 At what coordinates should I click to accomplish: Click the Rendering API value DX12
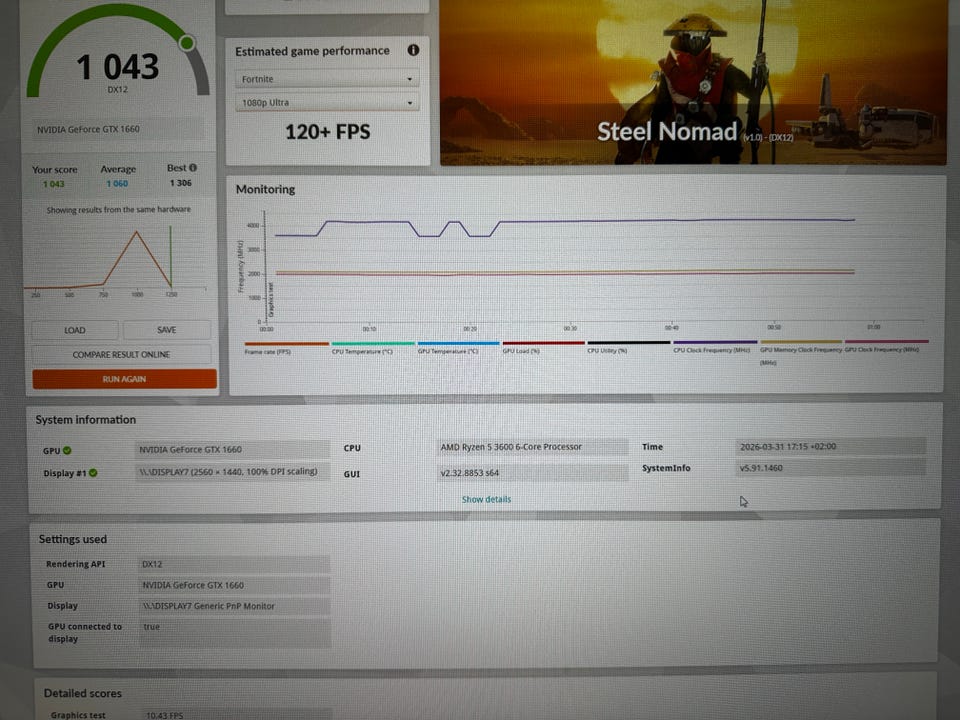(234, 564)
